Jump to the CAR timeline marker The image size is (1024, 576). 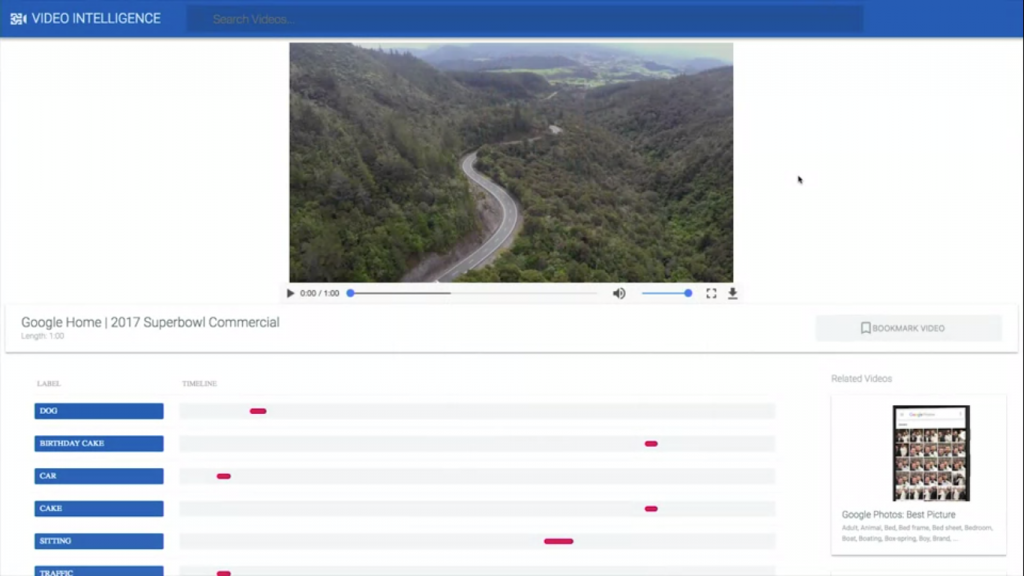223,476
